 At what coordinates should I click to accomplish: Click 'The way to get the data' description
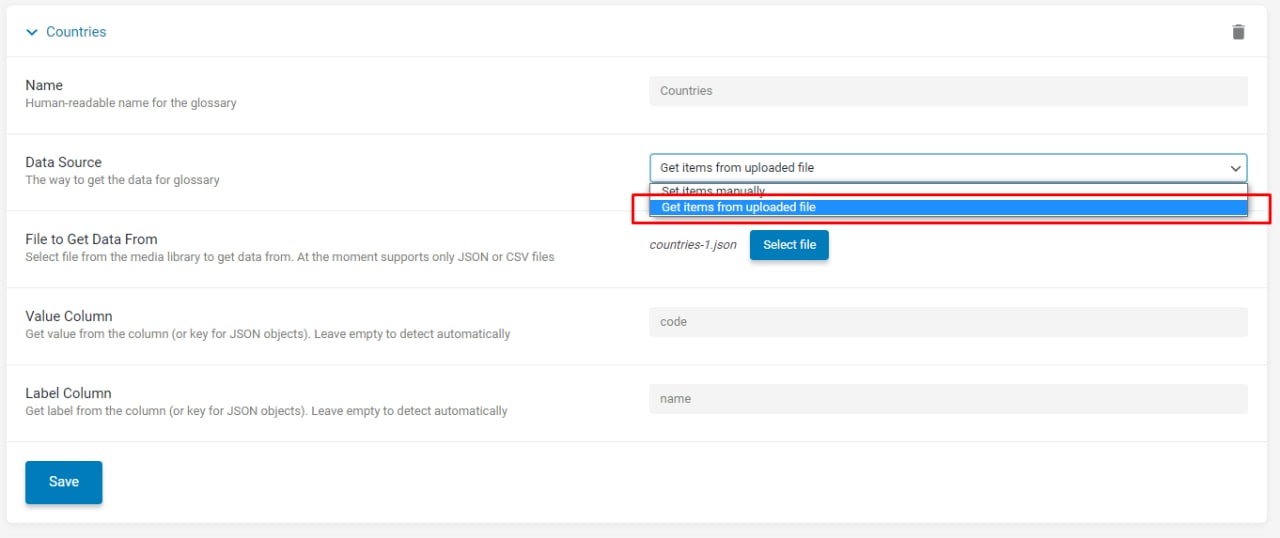pyautogui.click(x=122, y=180)
